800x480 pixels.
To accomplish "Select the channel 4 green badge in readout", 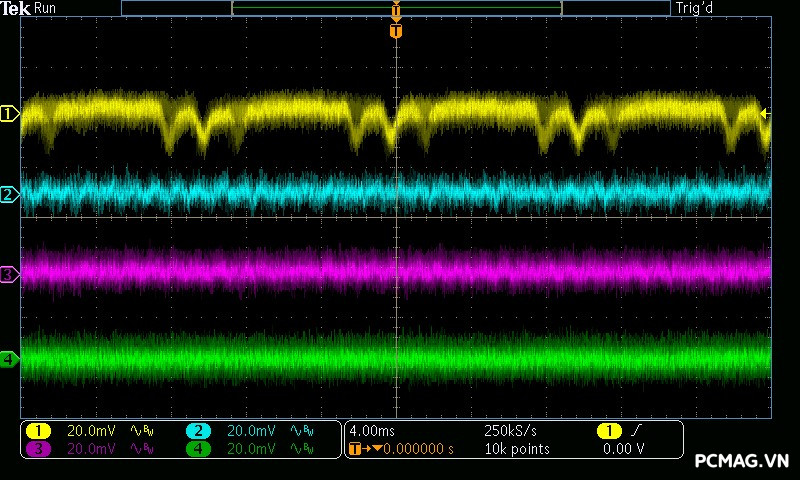I will tap(198, 449).
